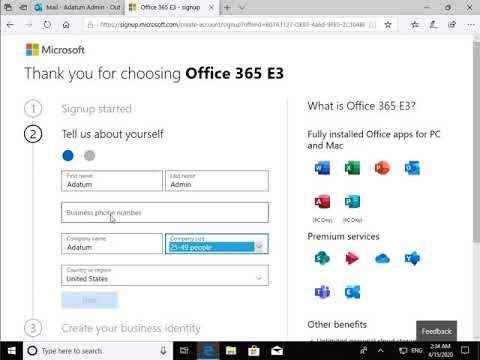
Task: Open Microsoft Store from taskbar
Action: [254, 351]
